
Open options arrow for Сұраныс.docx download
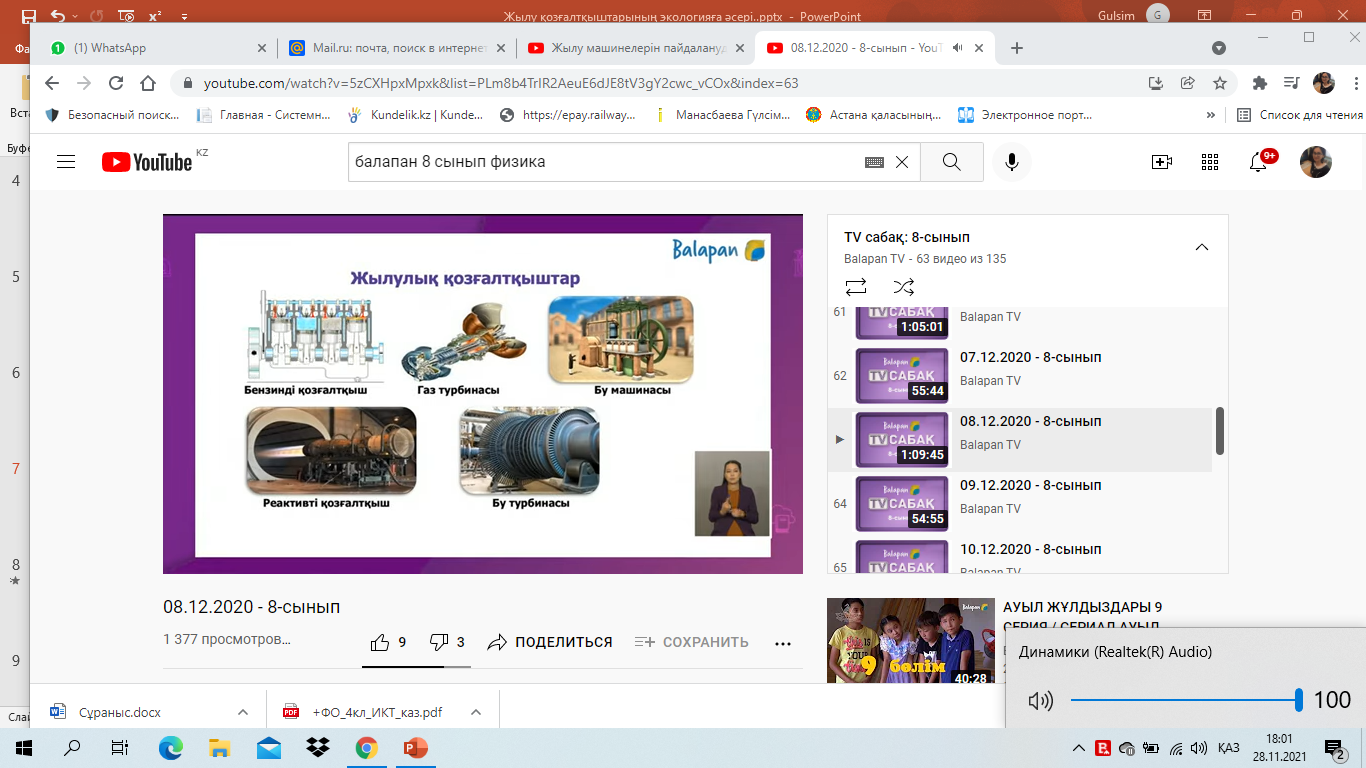[243, 712]
